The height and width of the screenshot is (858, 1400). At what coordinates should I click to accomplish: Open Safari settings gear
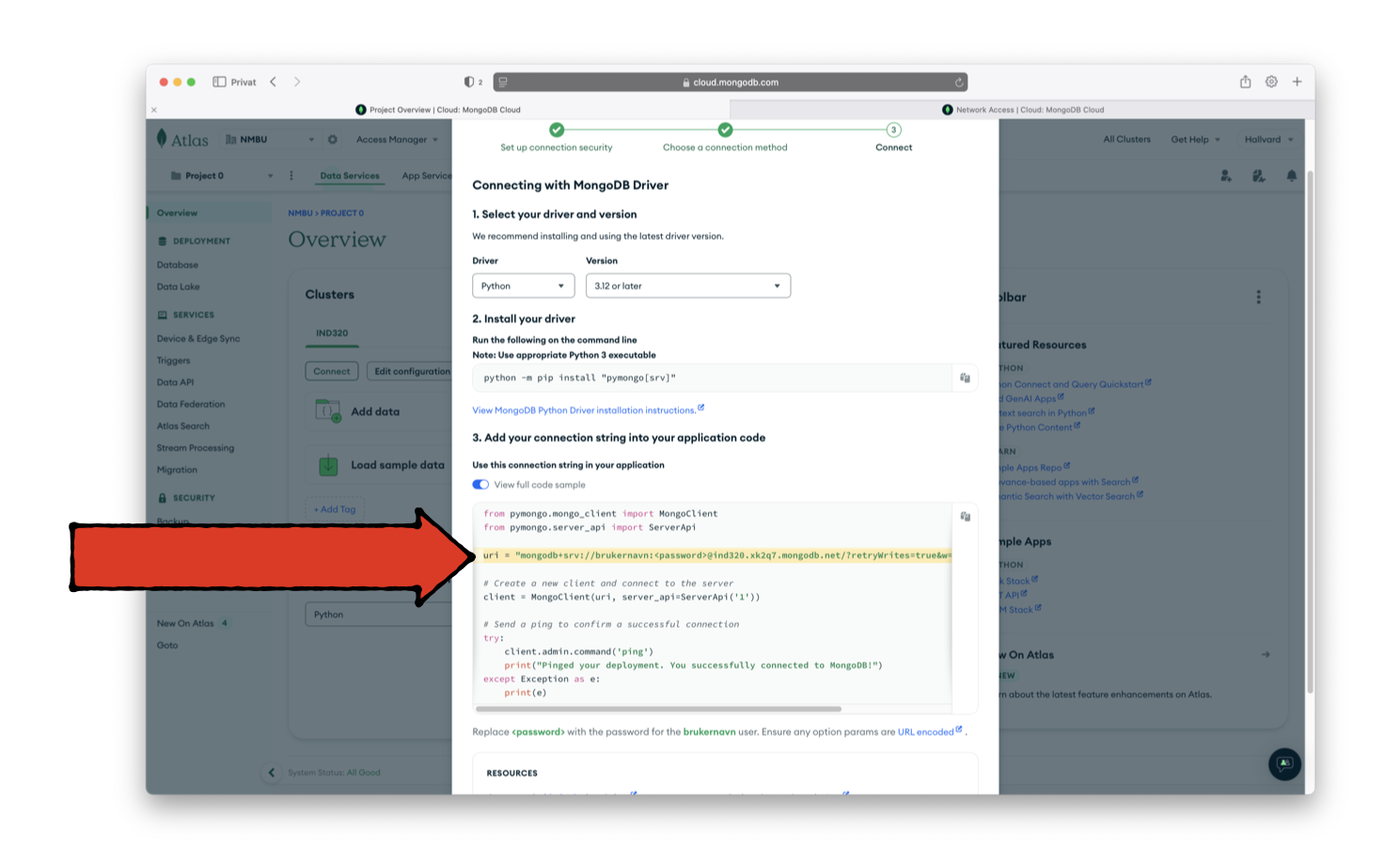[x=1271, y=82]
